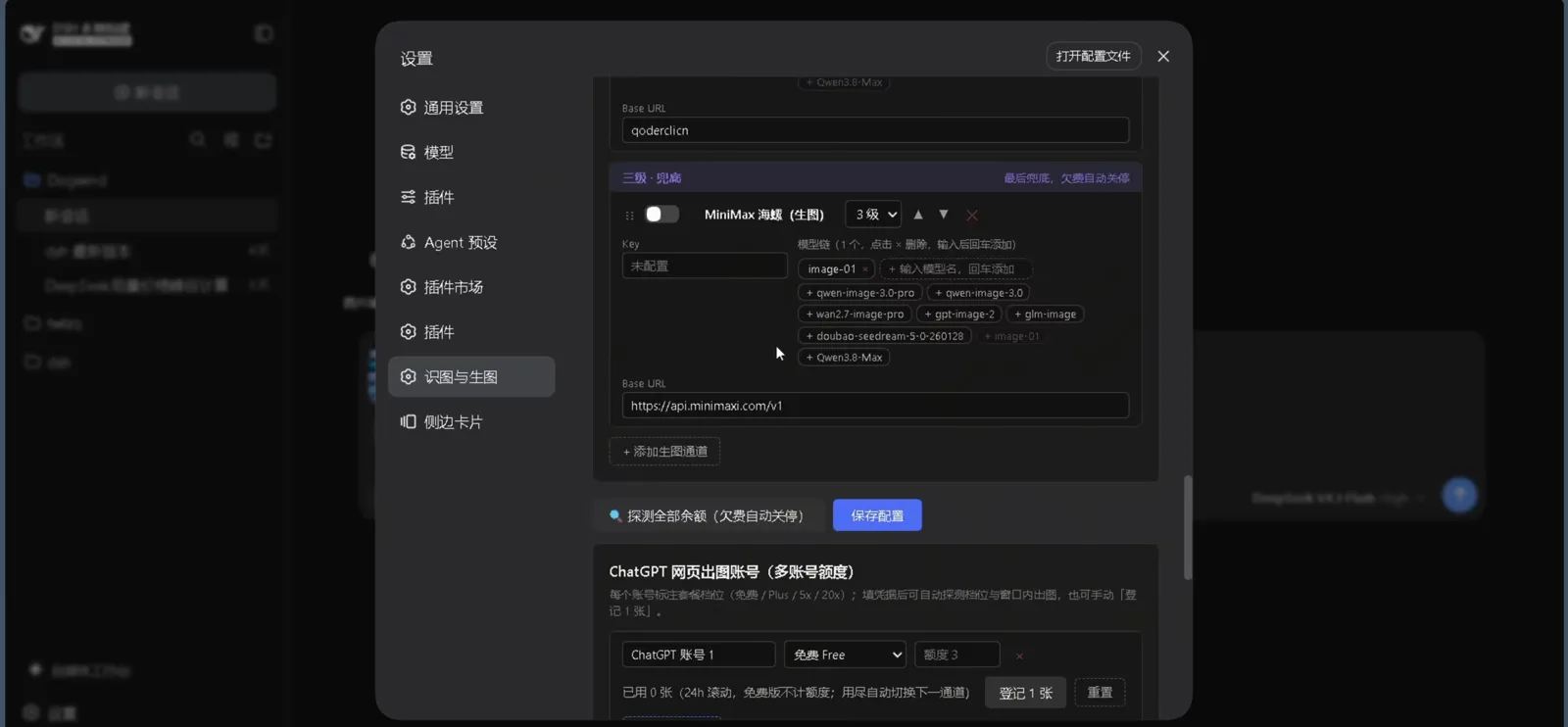Focus the MiniMax Key input field
The image size is (1568, 727).
[705, 266]
